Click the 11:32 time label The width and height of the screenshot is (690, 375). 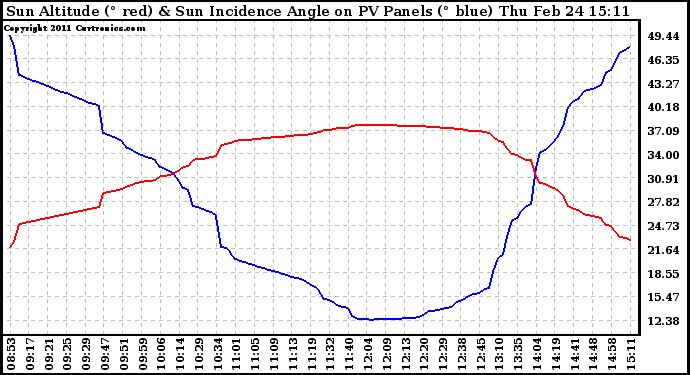[x=330, y=354]
